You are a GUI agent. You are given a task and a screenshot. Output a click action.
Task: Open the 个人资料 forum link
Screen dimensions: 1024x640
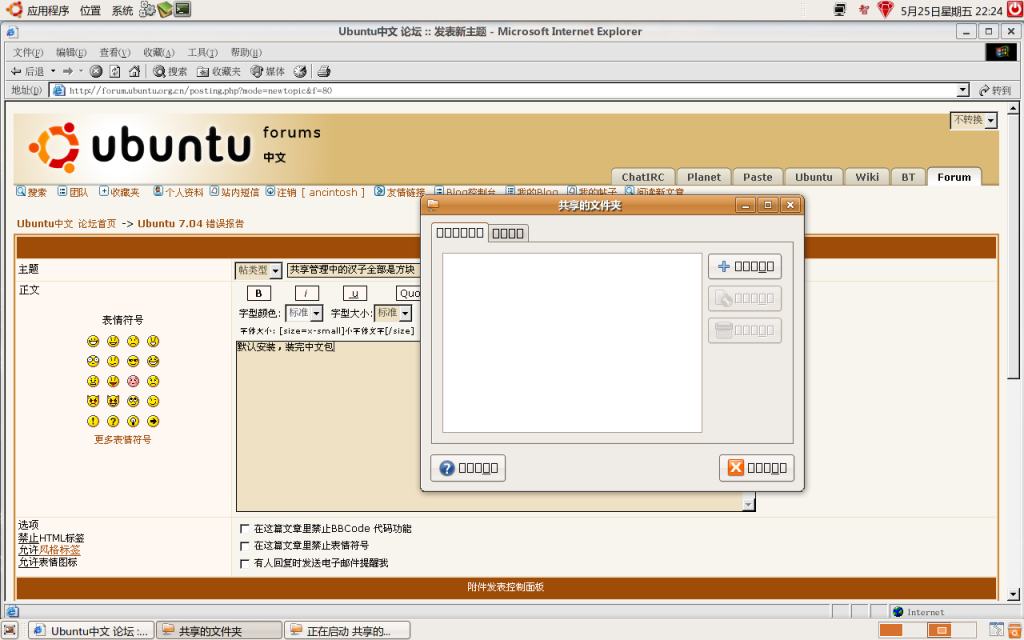(178, 192)
